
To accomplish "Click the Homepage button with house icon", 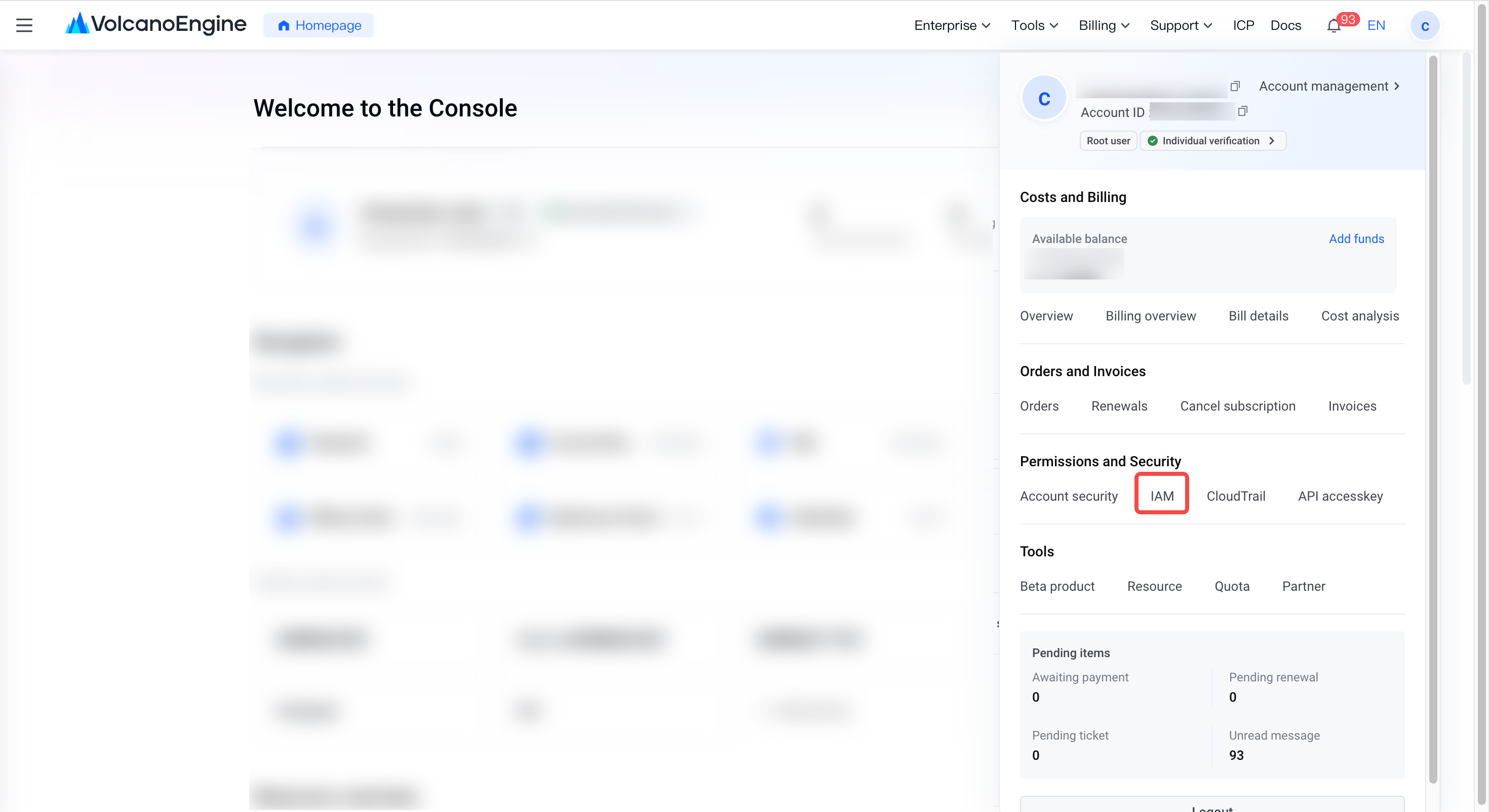I will coord(319,25).
